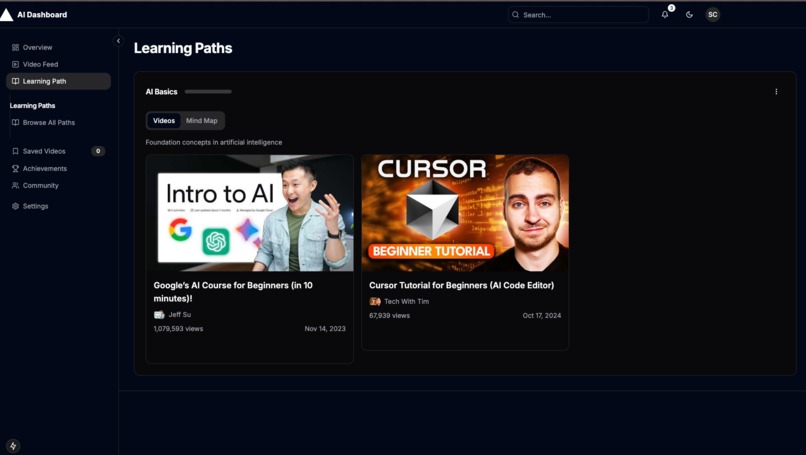The image size is (806, 455).
Task: Click the Jeff Su channel name
Action: click(x=179, y=315)
